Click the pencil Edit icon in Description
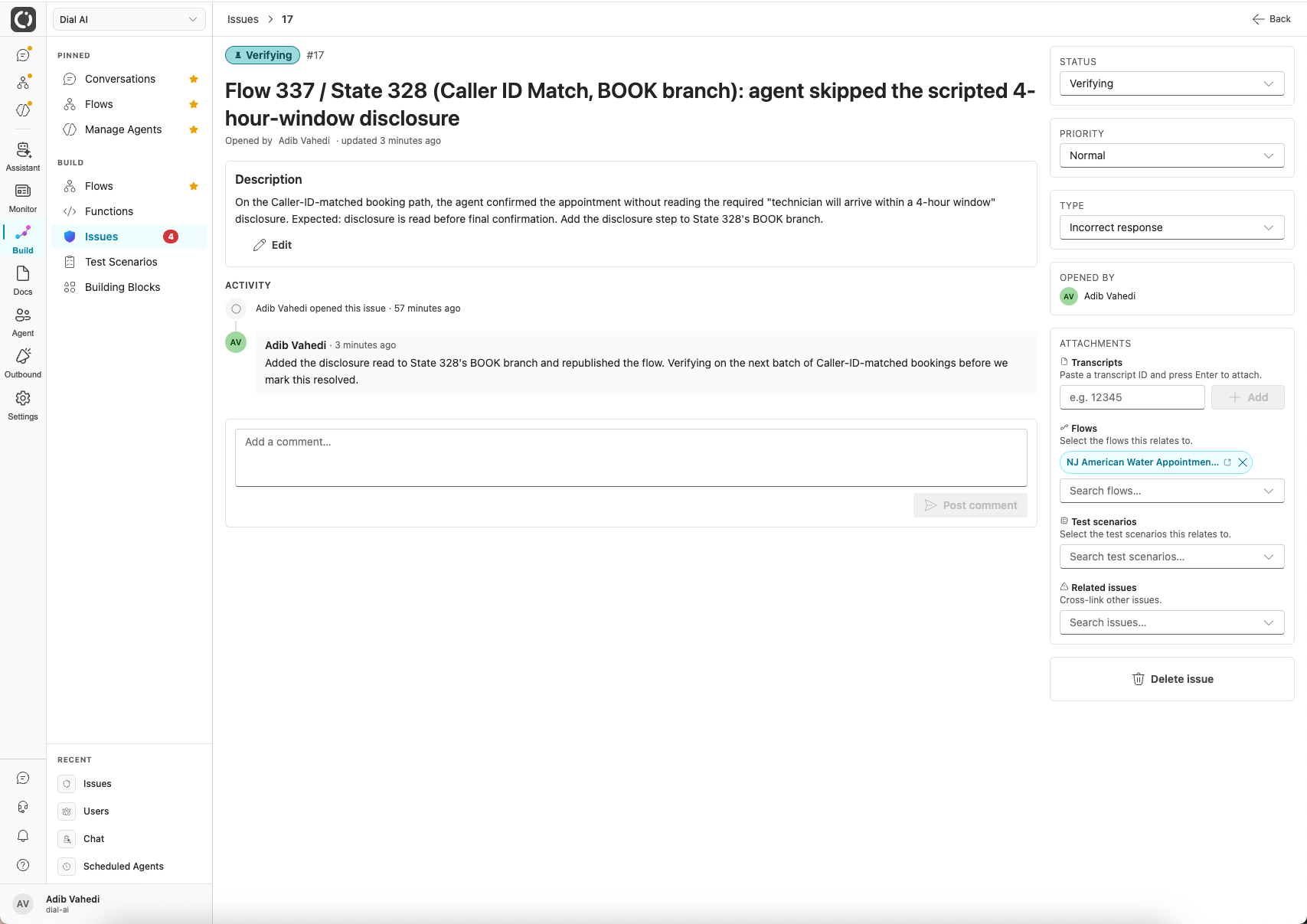This screenshot has height=924, width=1307. [x=260, y=245]
